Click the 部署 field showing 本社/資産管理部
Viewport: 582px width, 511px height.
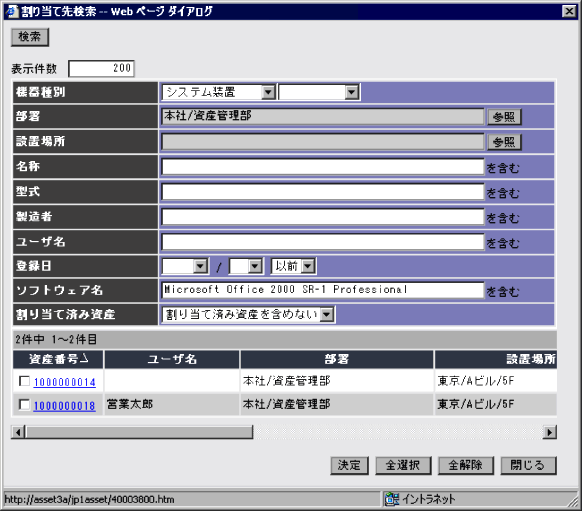click(x=323, y=117)
